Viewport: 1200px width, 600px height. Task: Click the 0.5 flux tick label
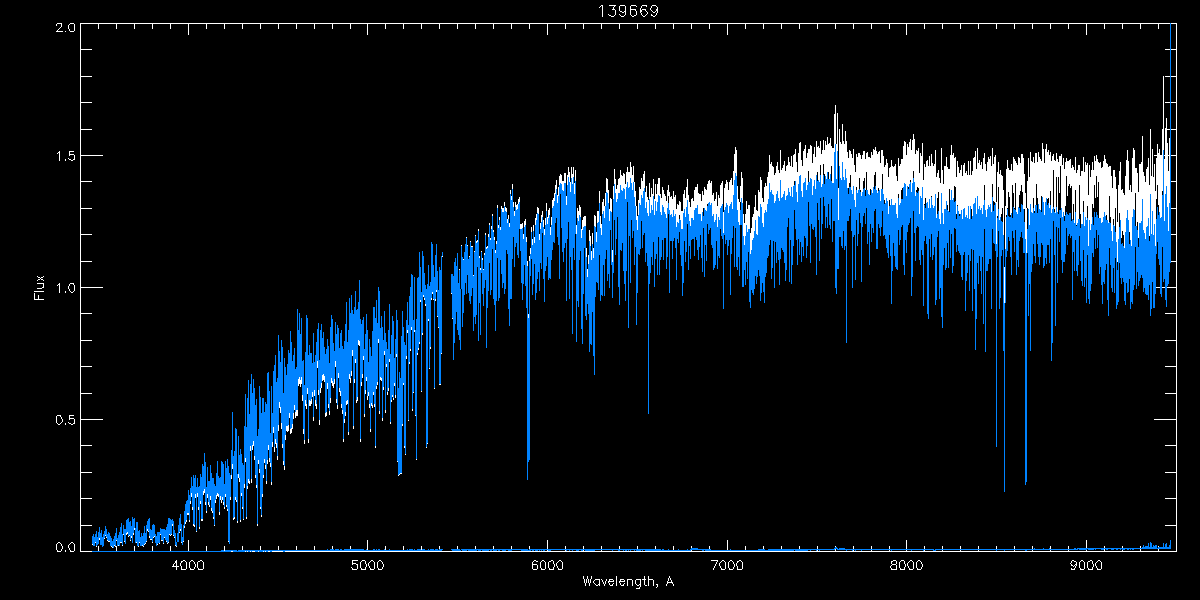click(64, 419)
